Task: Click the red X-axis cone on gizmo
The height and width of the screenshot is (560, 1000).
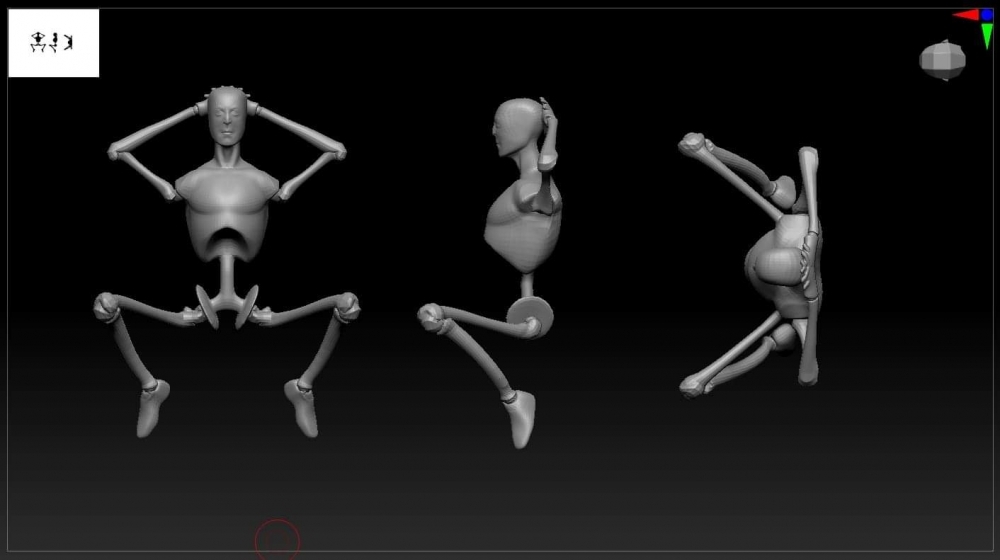Action: pyautogui.click(x=966, y=15)
